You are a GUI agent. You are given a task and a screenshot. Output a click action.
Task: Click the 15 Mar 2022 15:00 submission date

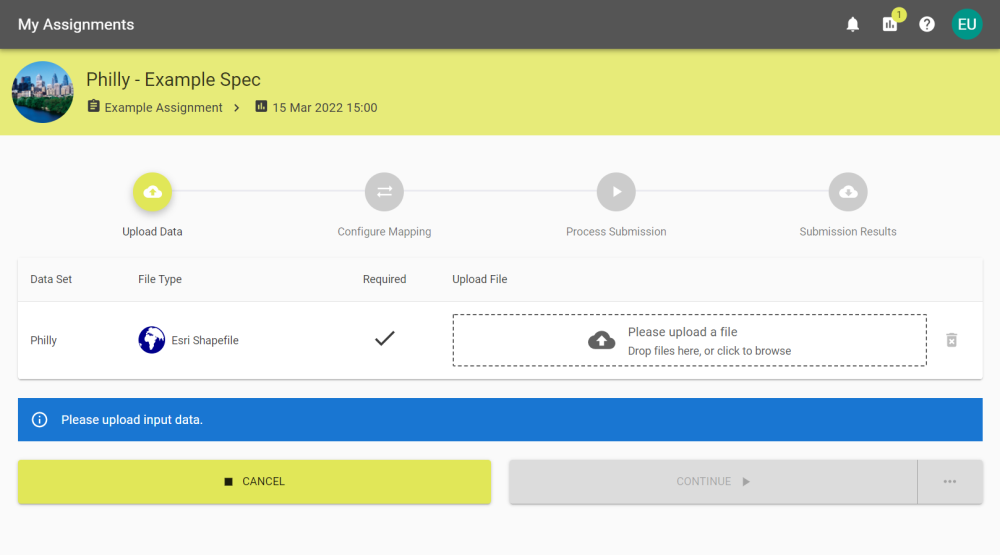[325, 108]
